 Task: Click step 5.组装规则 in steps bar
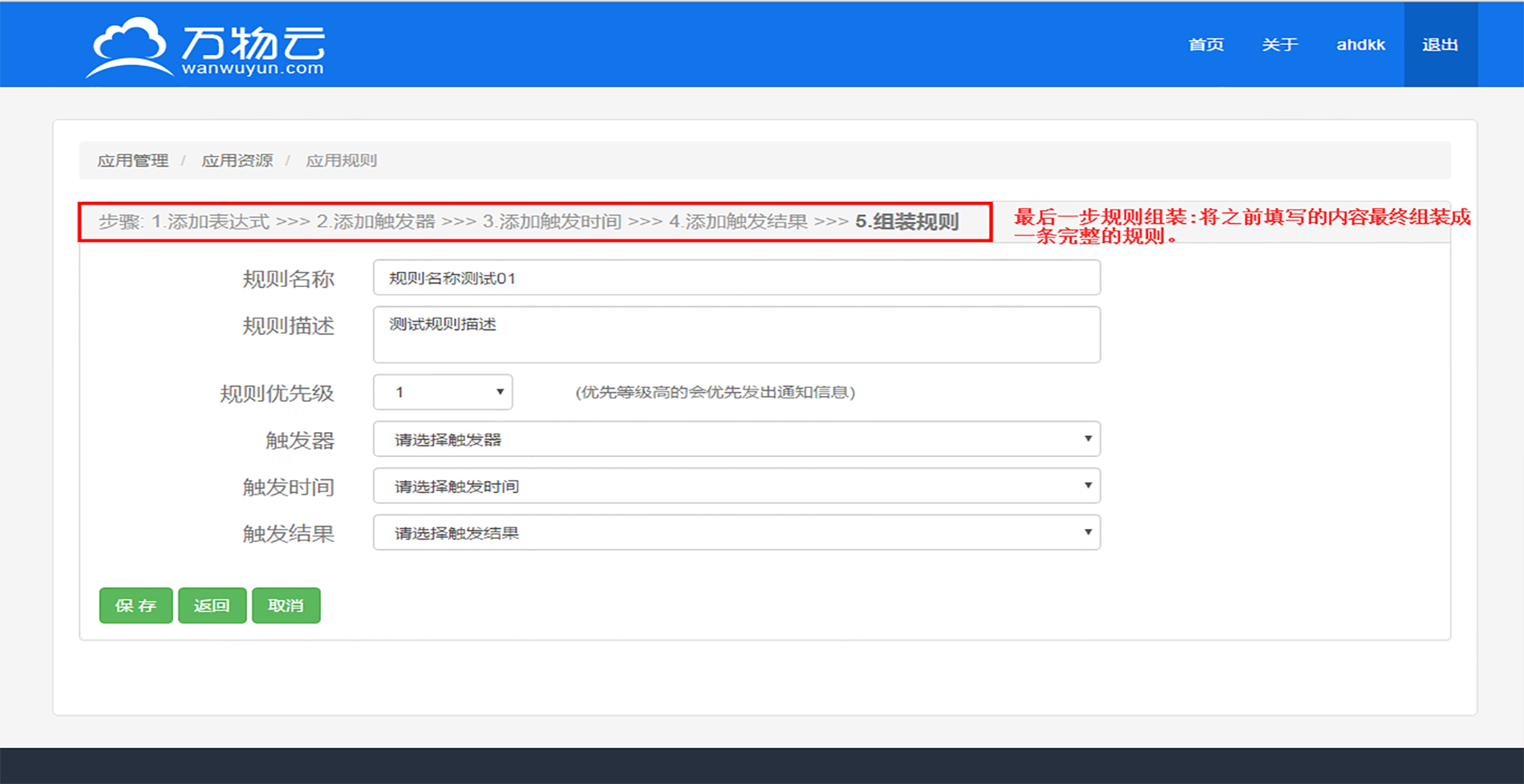point(906,222)
